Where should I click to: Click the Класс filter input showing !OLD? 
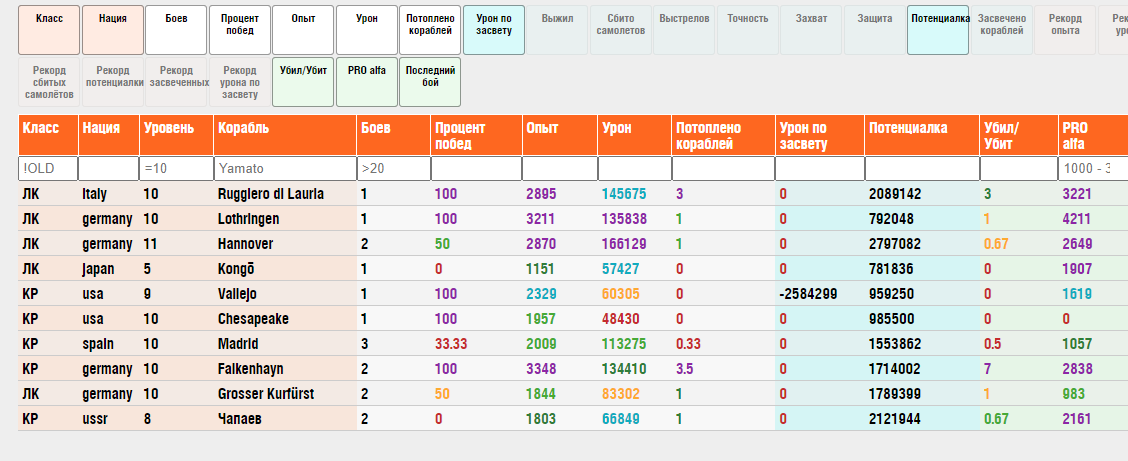point(48,168)
